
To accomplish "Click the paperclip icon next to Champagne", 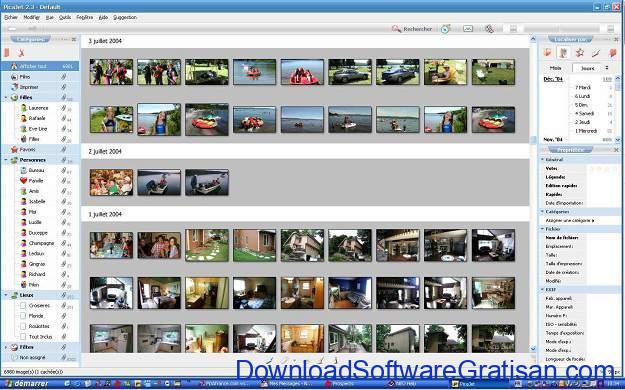I will (64, 243).
